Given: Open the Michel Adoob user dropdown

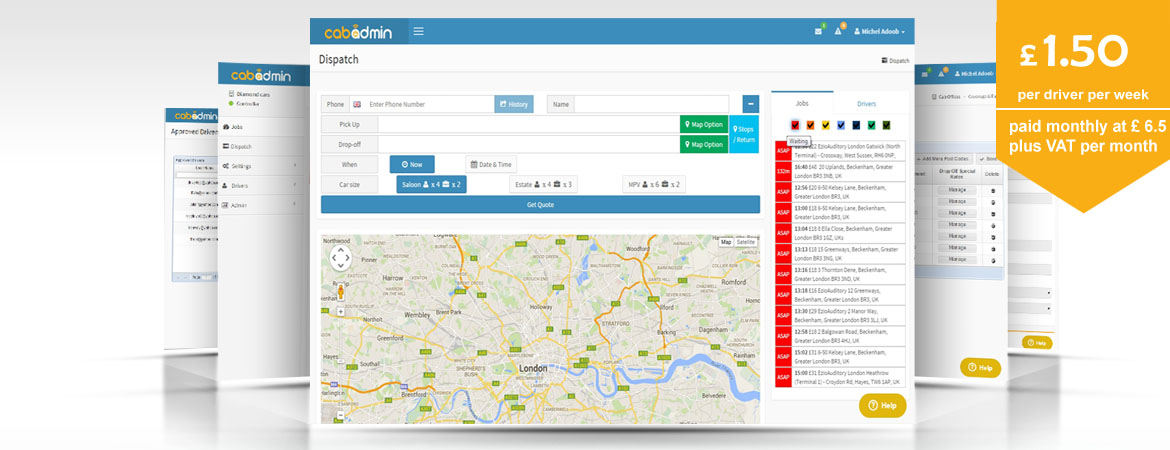Looking at the screenshot, I should point(879,32).
